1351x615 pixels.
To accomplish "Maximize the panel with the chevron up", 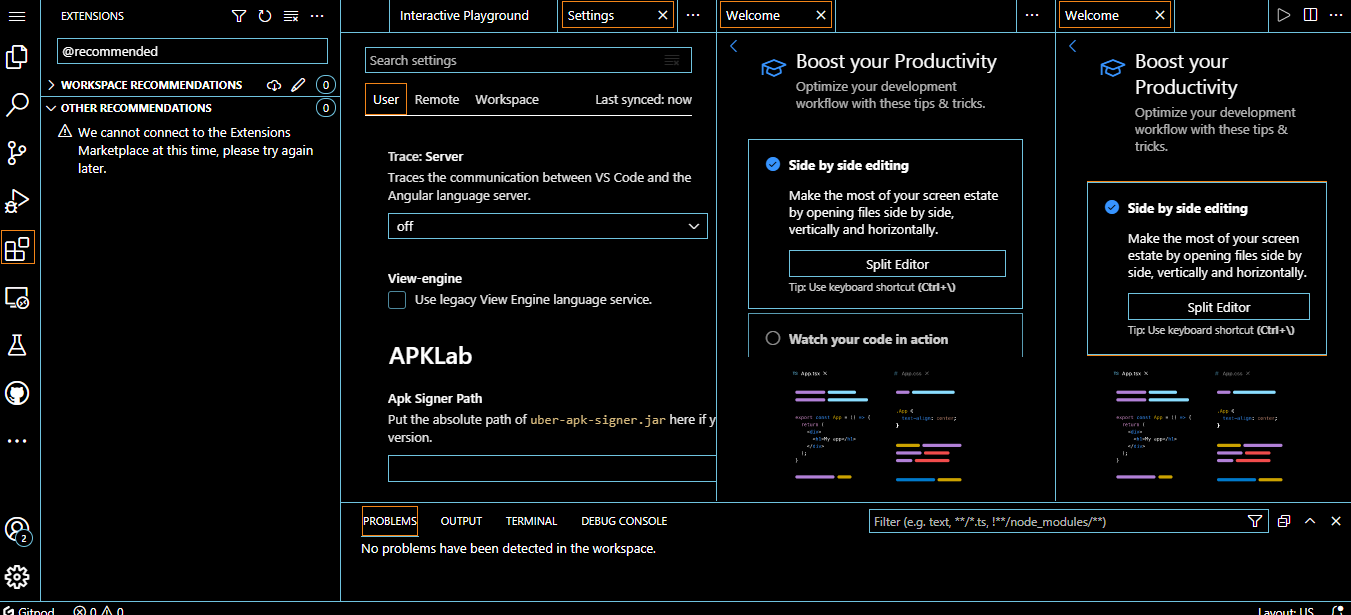I will tap(1309, 521).
